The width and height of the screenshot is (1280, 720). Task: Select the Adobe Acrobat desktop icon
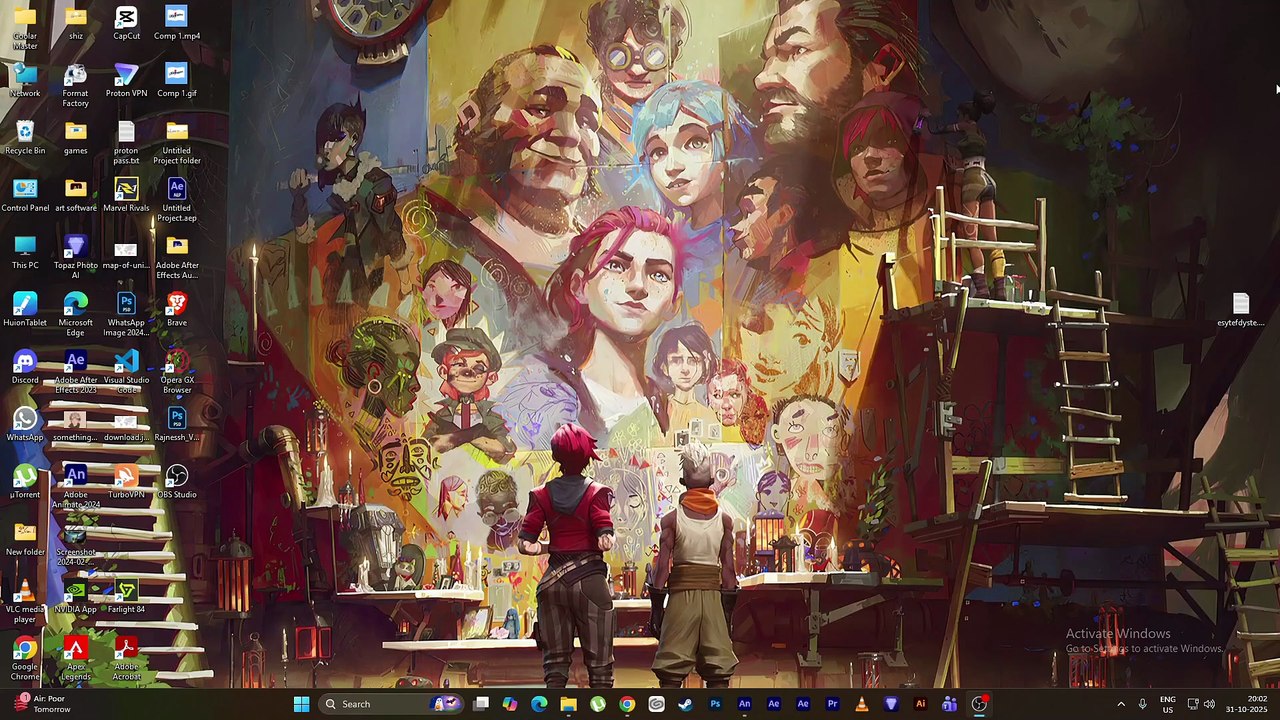tap(126, 658)
